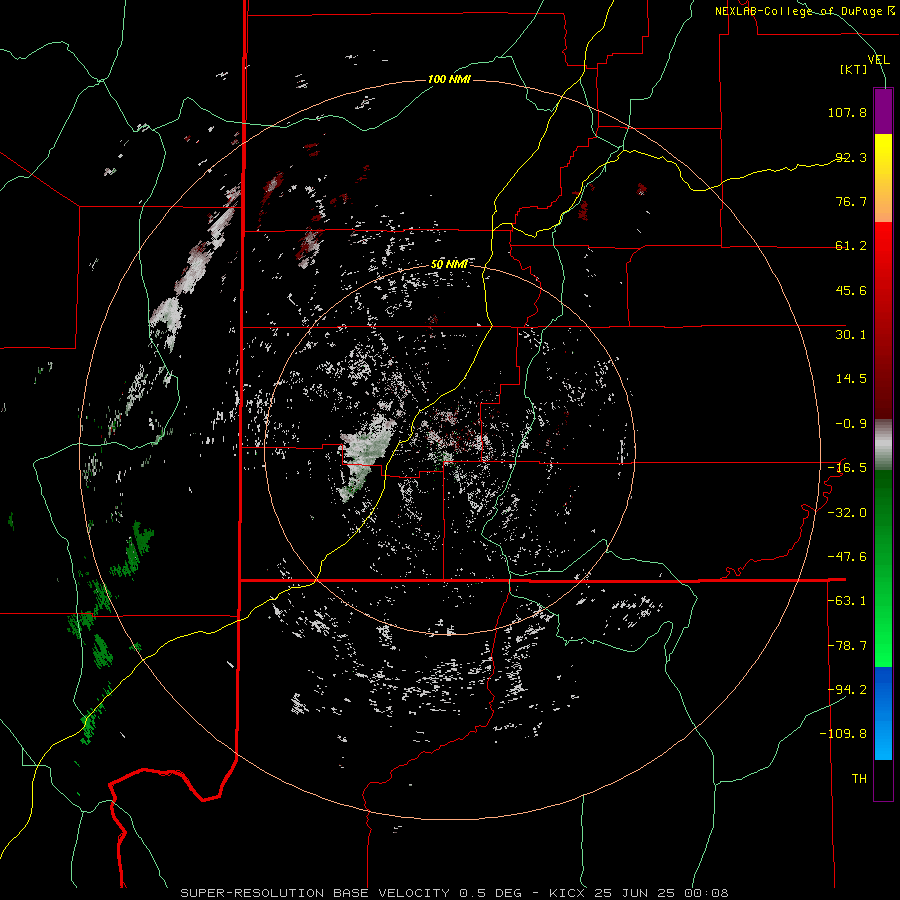Click the -16.5 velocity scale value
900x900 pixels.
point(847,468)
